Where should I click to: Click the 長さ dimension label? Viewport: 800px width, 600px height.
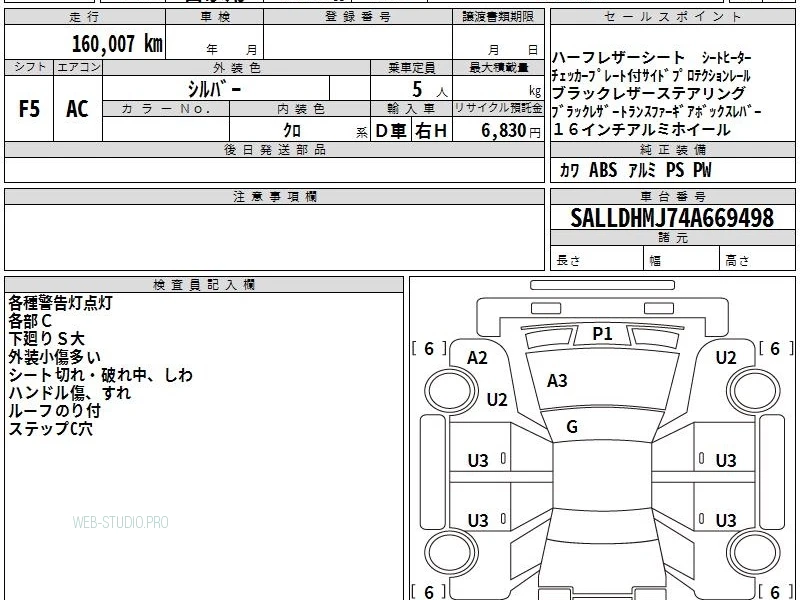click(568, 261)
